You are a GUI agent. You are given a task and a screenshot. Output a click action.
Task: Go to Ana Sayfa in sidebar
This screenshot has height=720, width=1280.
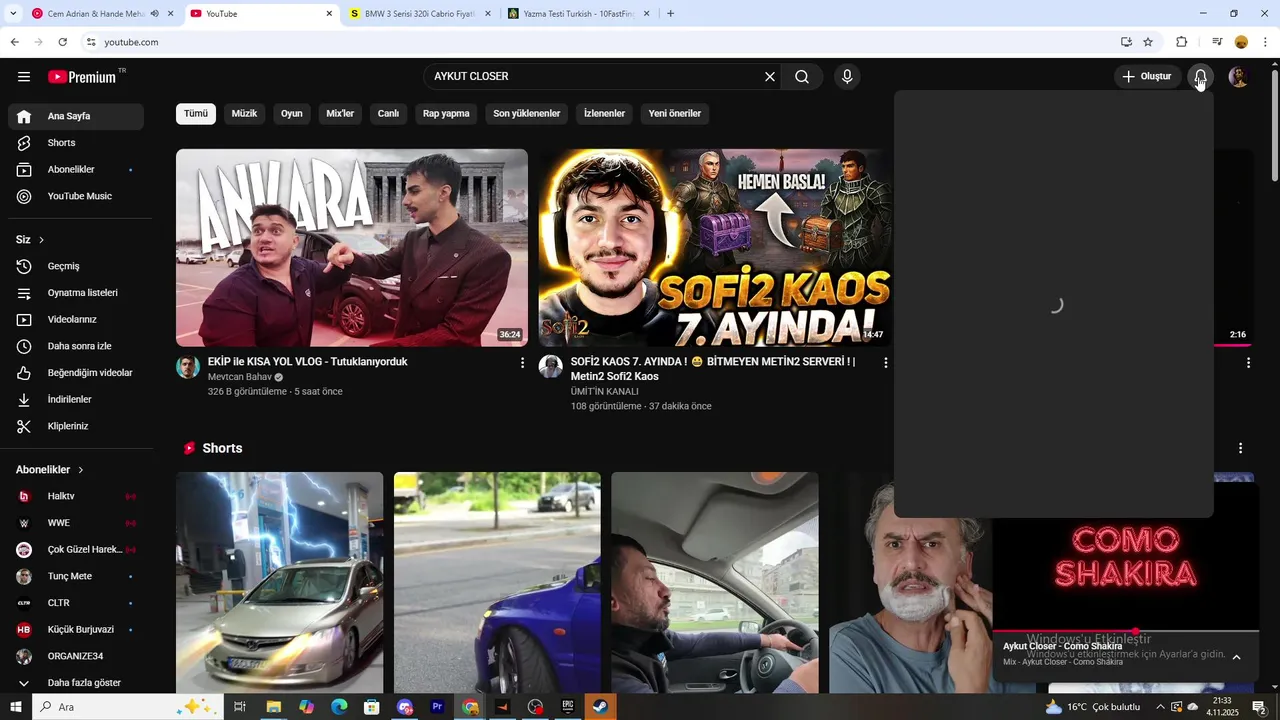76,116
